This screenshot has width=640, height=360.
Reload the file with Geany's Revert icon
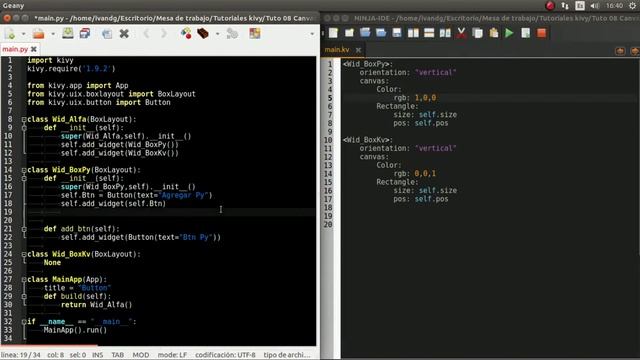107,33
